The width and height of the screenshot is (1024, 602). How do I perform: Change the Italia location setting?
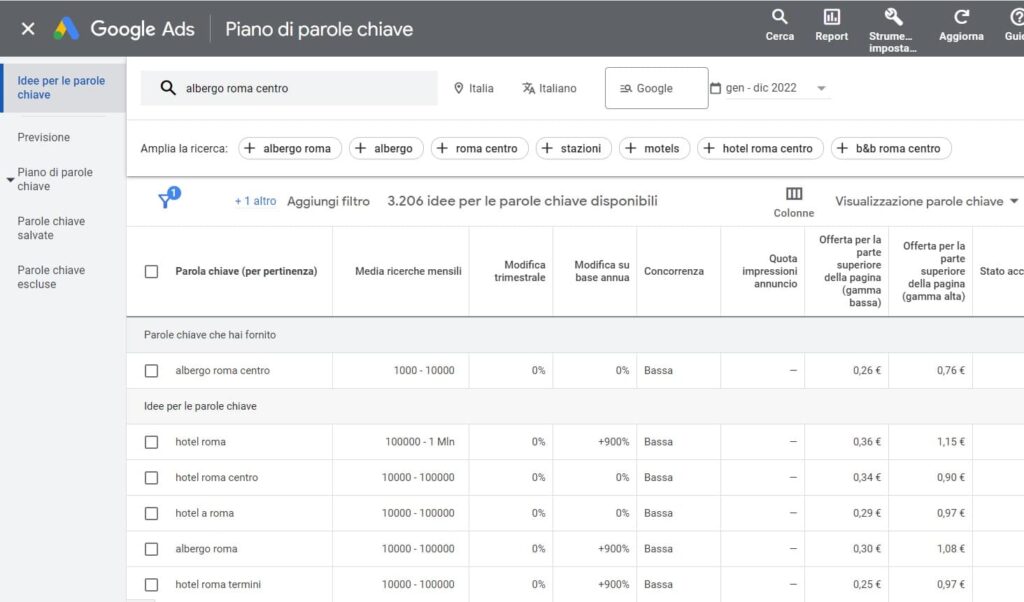tap(473, 88)
